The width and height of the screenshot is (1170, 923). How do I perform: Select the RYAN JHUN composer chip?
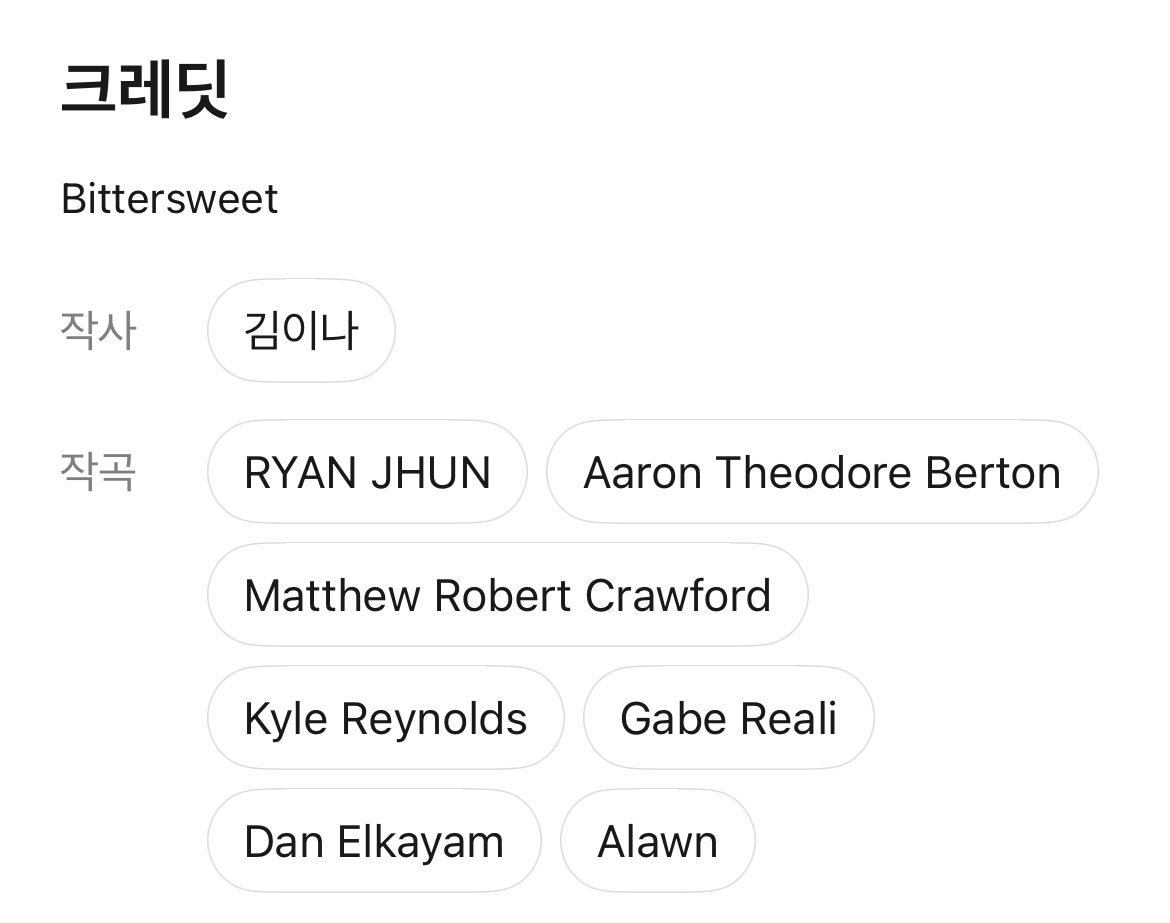point(367,472)
